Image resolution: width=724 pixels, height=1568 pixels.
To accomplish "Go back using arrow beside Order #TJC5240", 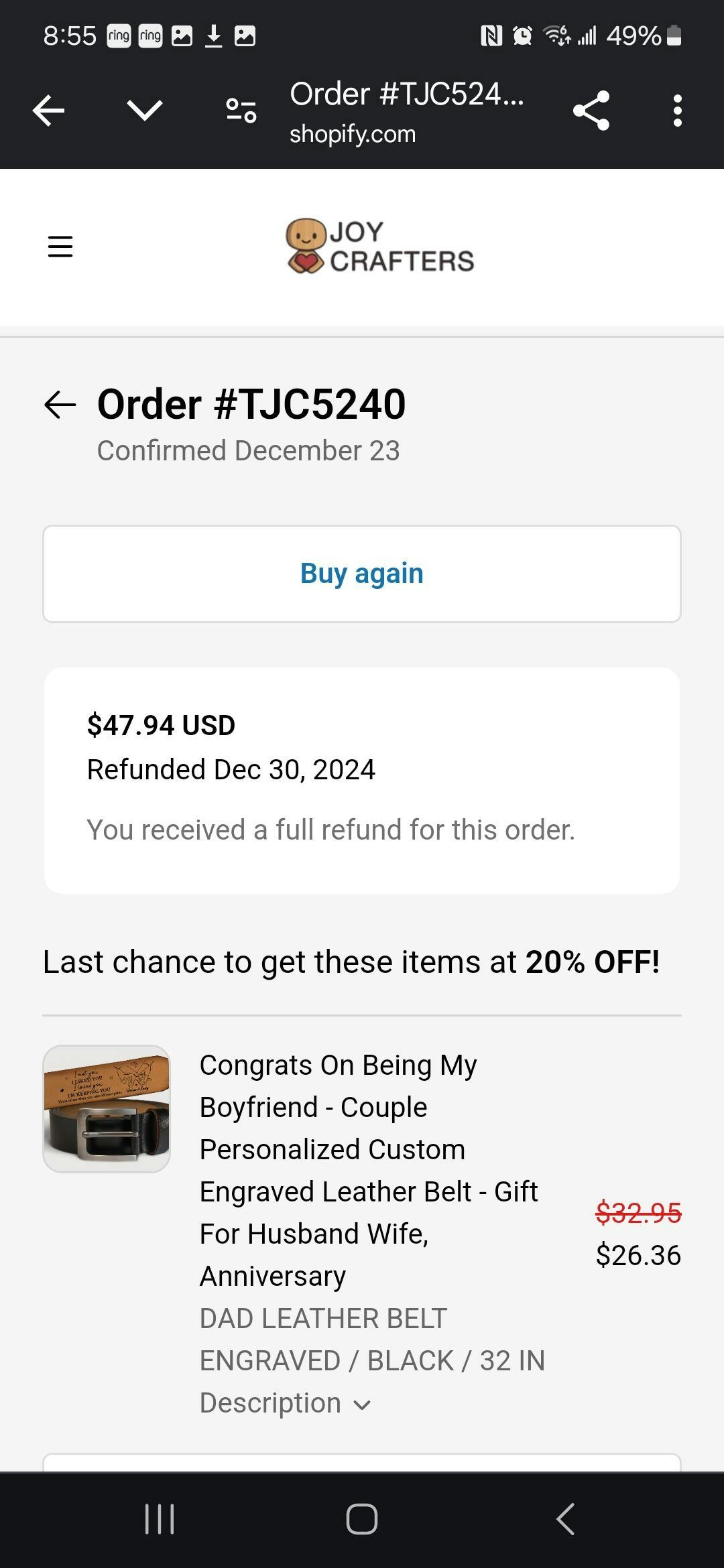I will [60, 405].
